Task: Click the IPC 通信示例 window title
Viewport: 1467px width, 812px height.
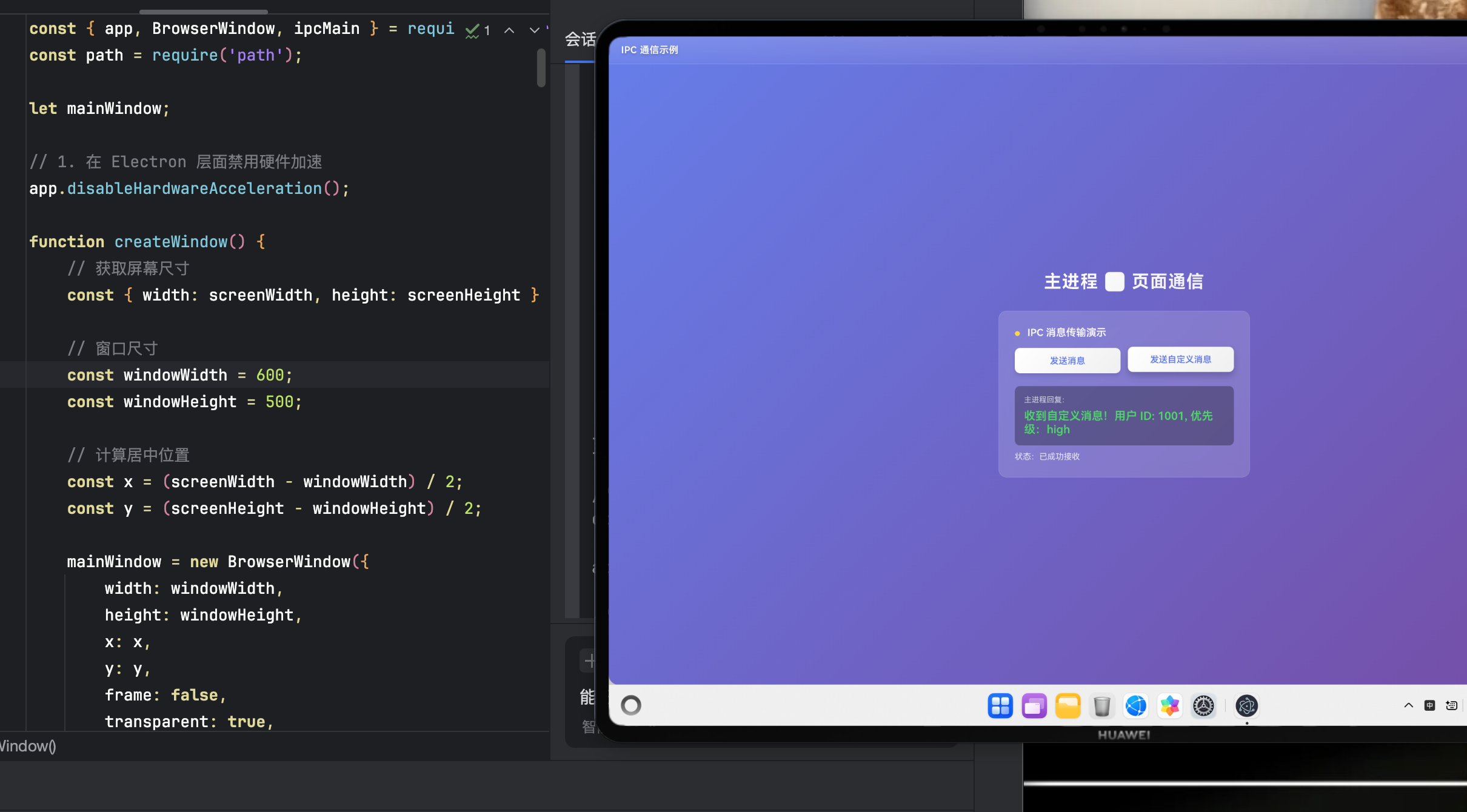Action: coord(649,50)
